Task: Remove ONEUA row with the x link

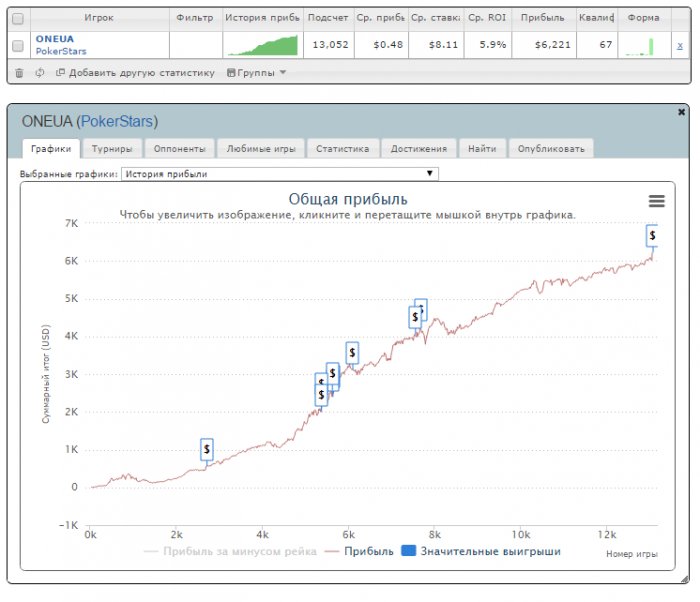Action: coord(679,46)
